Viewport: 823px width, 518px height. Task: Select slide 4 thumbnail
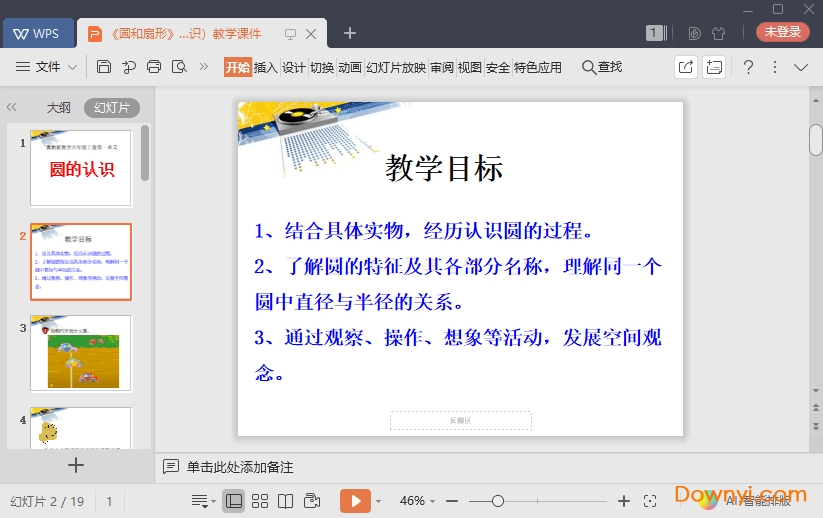[81, 428]
